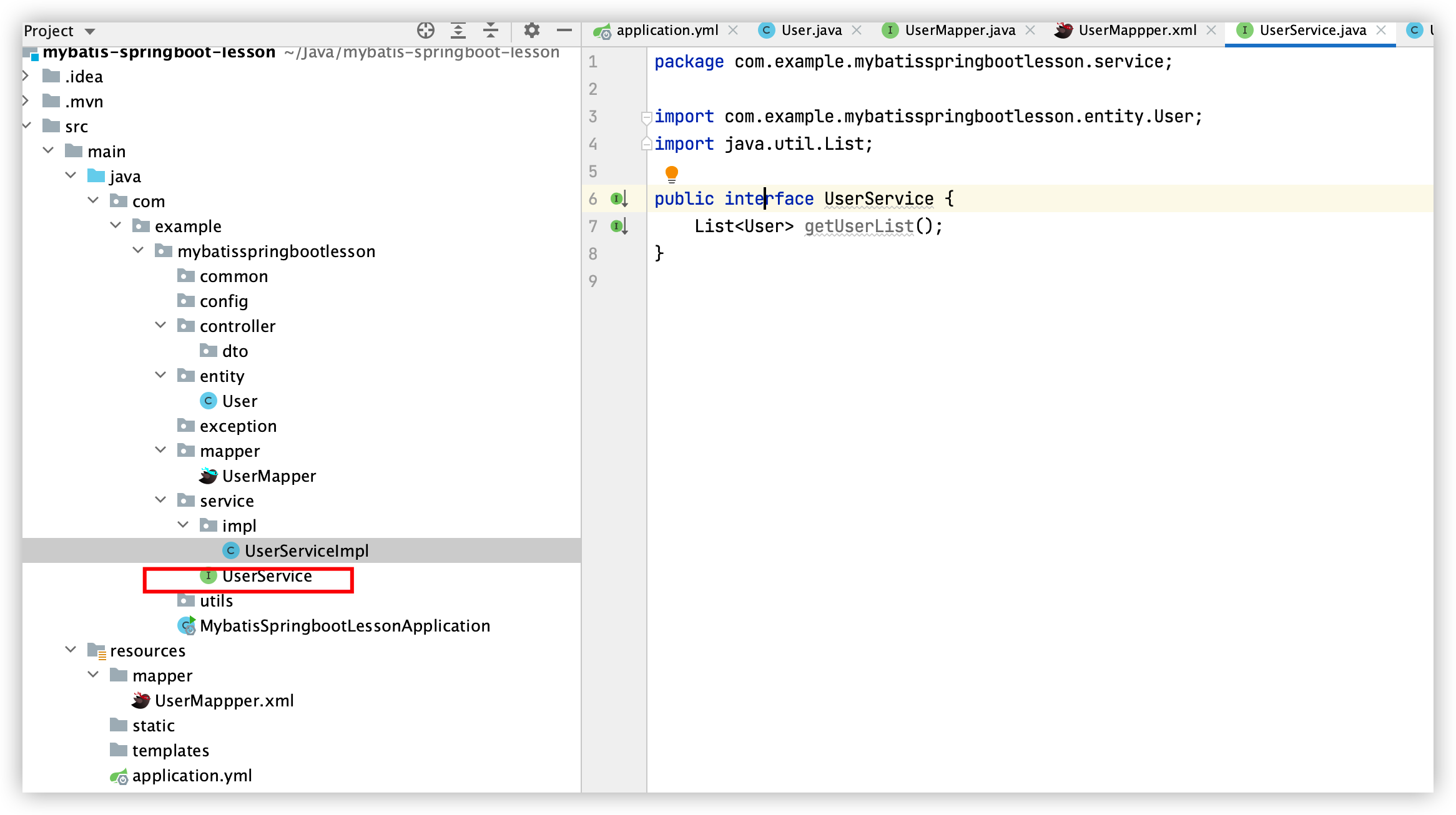
Task: Click the implemented-method gutter icon on line 7
Action: click(x=618, y=227)
